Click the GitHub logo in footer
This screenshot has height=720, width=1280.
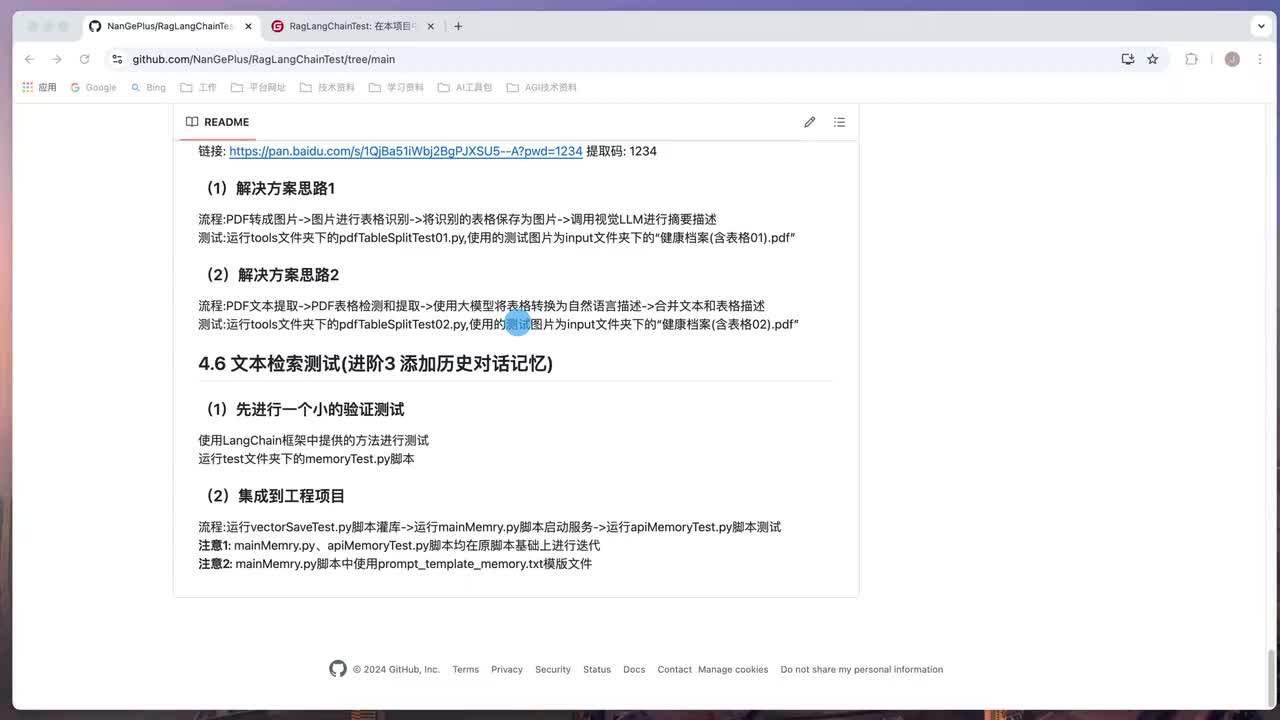click(x=338, y=669)
